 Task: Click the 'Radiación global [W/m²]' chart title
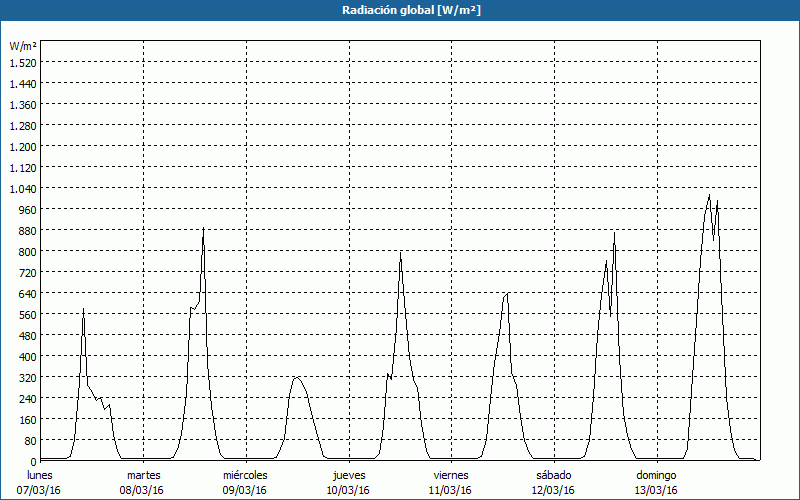[400, 10]
